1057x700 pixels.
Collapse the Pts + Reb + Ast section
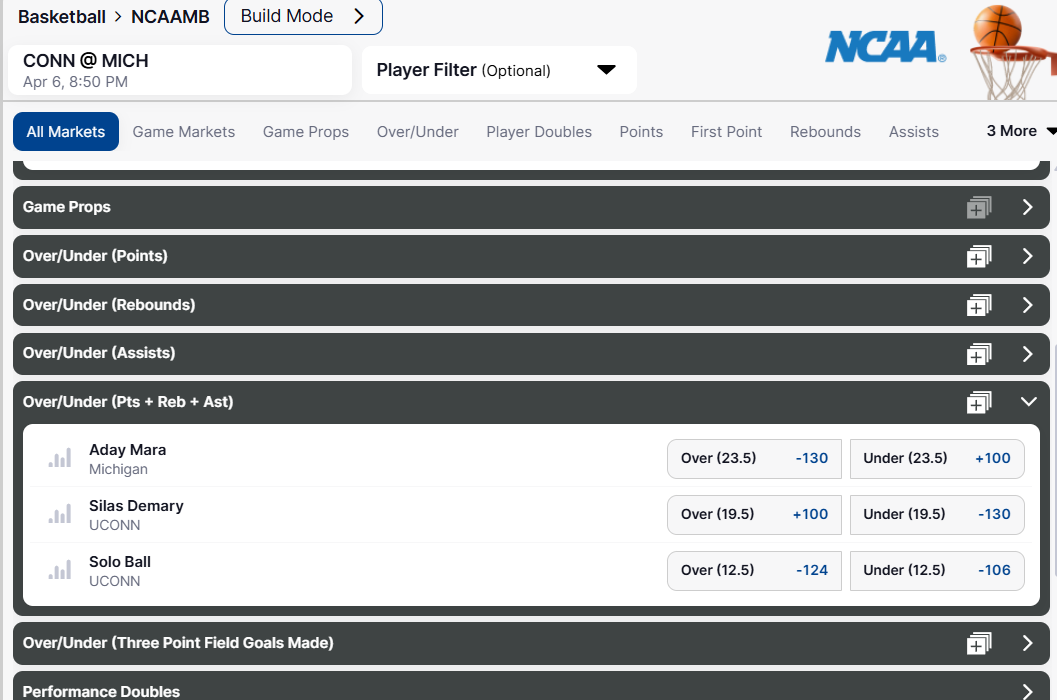pos(1028,401)
